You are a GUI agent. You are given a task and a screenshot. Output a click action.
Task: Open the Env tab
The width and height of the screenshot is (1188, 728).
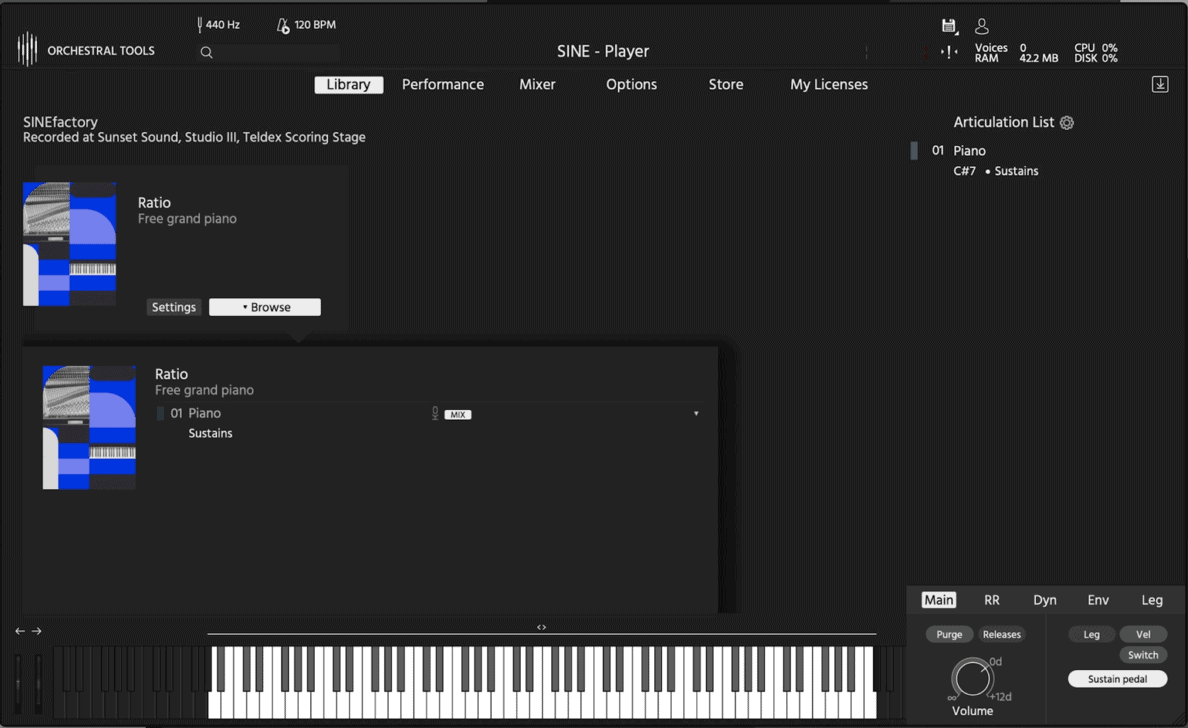(x=1098, y=600)
